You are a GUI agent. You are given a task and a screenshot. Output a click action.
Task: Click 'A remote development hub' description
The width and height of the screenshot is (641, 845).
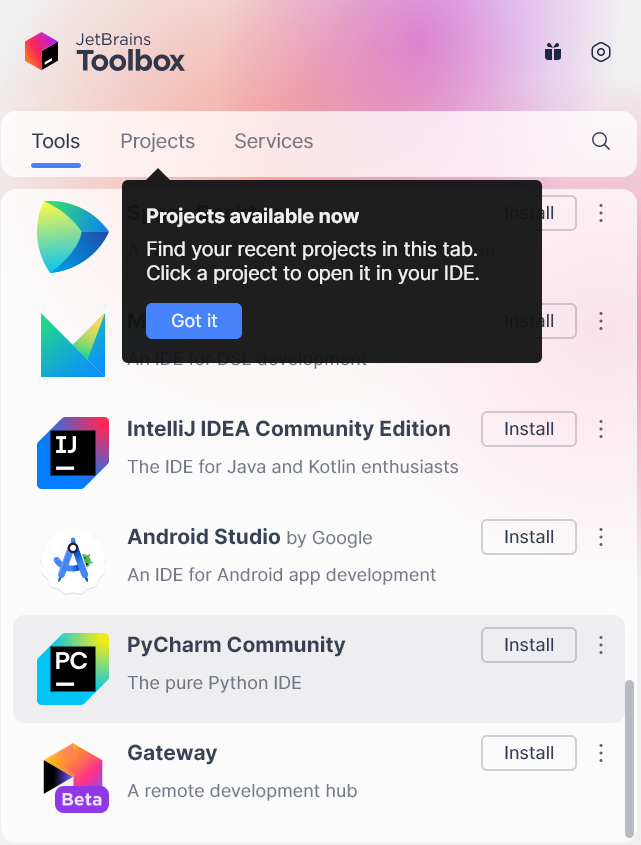[242, 791]
